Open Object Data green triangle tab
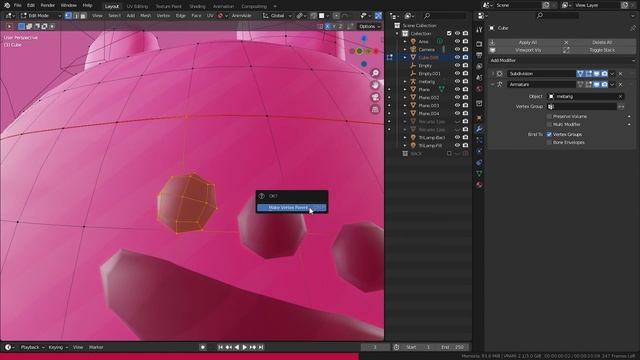 tap(479, 174)
